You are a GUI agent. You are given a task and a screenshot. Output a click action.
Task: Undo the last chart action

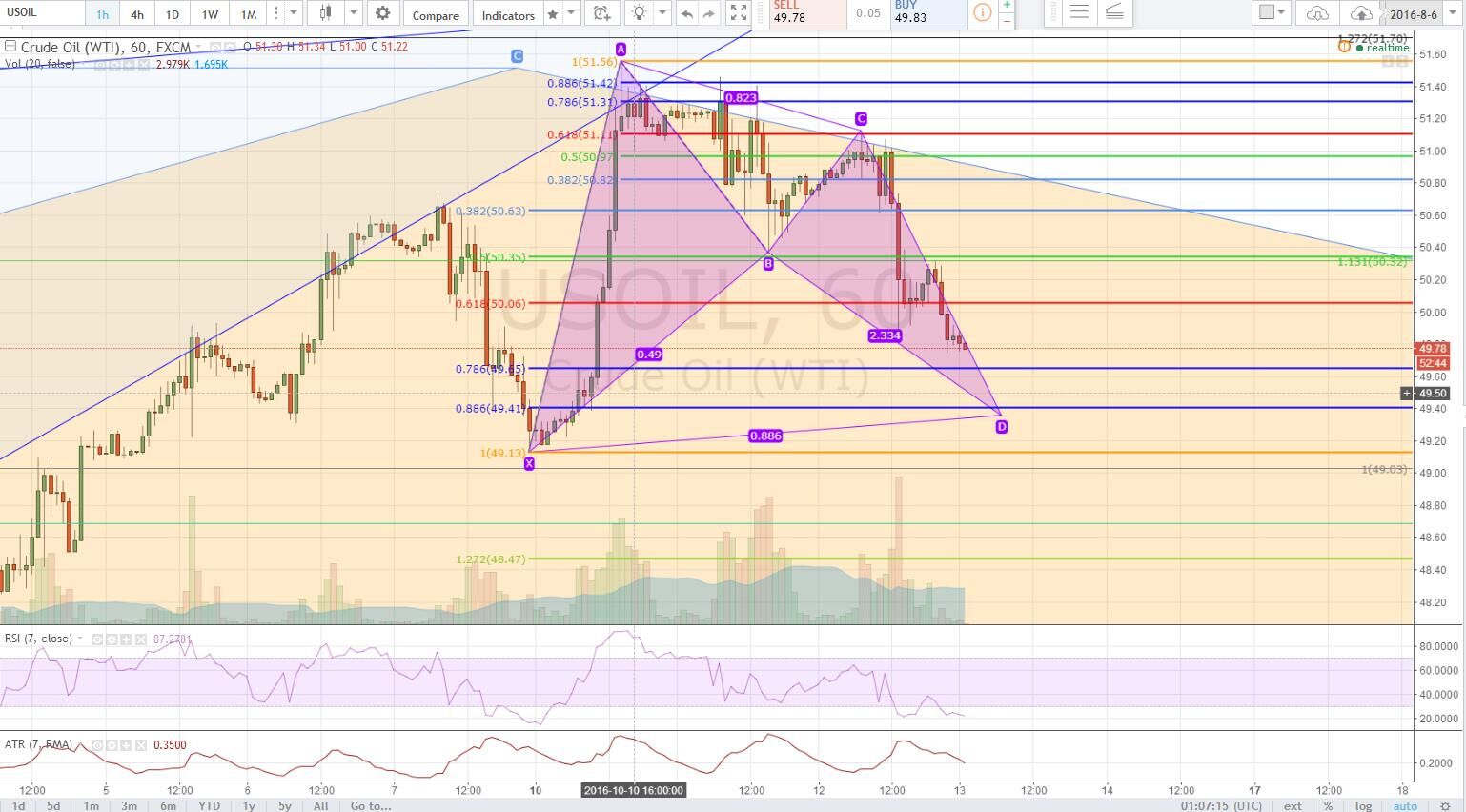(x=686, y=14)
